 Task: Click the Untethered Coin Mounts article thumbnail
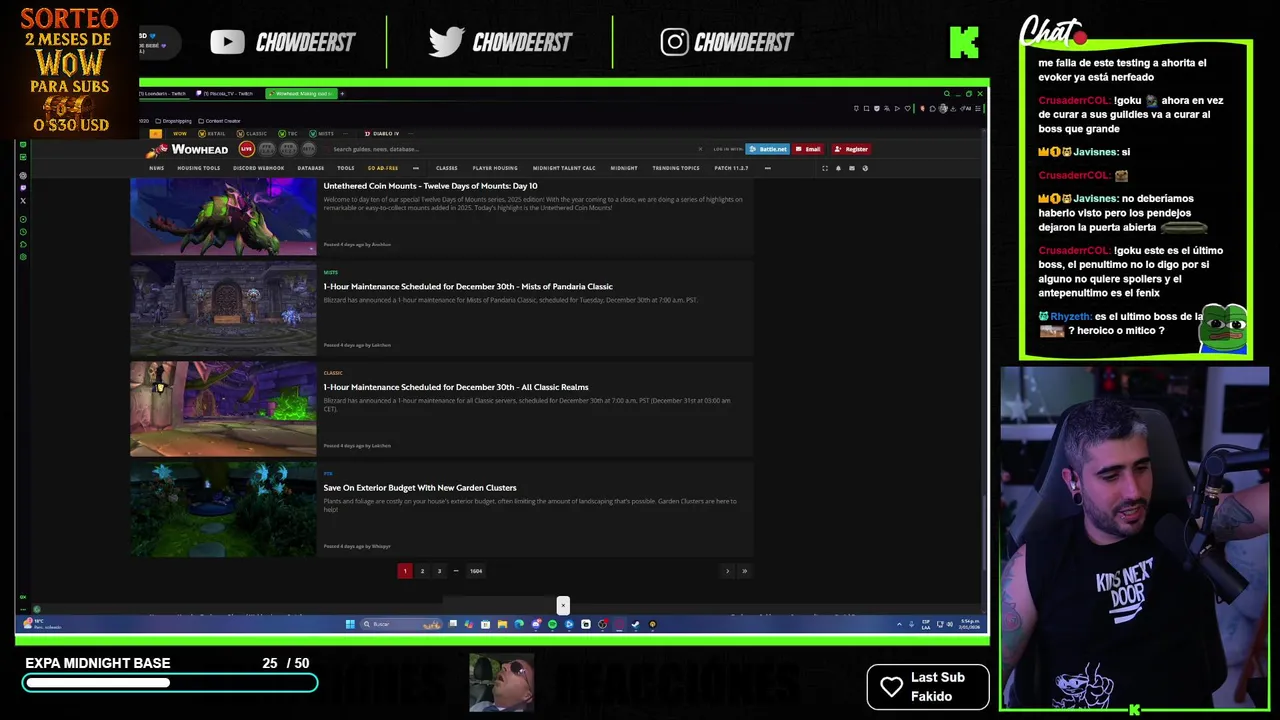tap(223, 216)
